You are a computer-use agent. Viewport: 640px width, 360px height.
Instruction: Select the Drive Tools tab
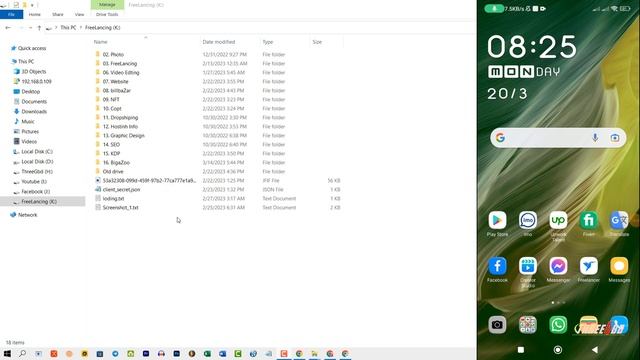pyautogui.click(x=107, y=14)
